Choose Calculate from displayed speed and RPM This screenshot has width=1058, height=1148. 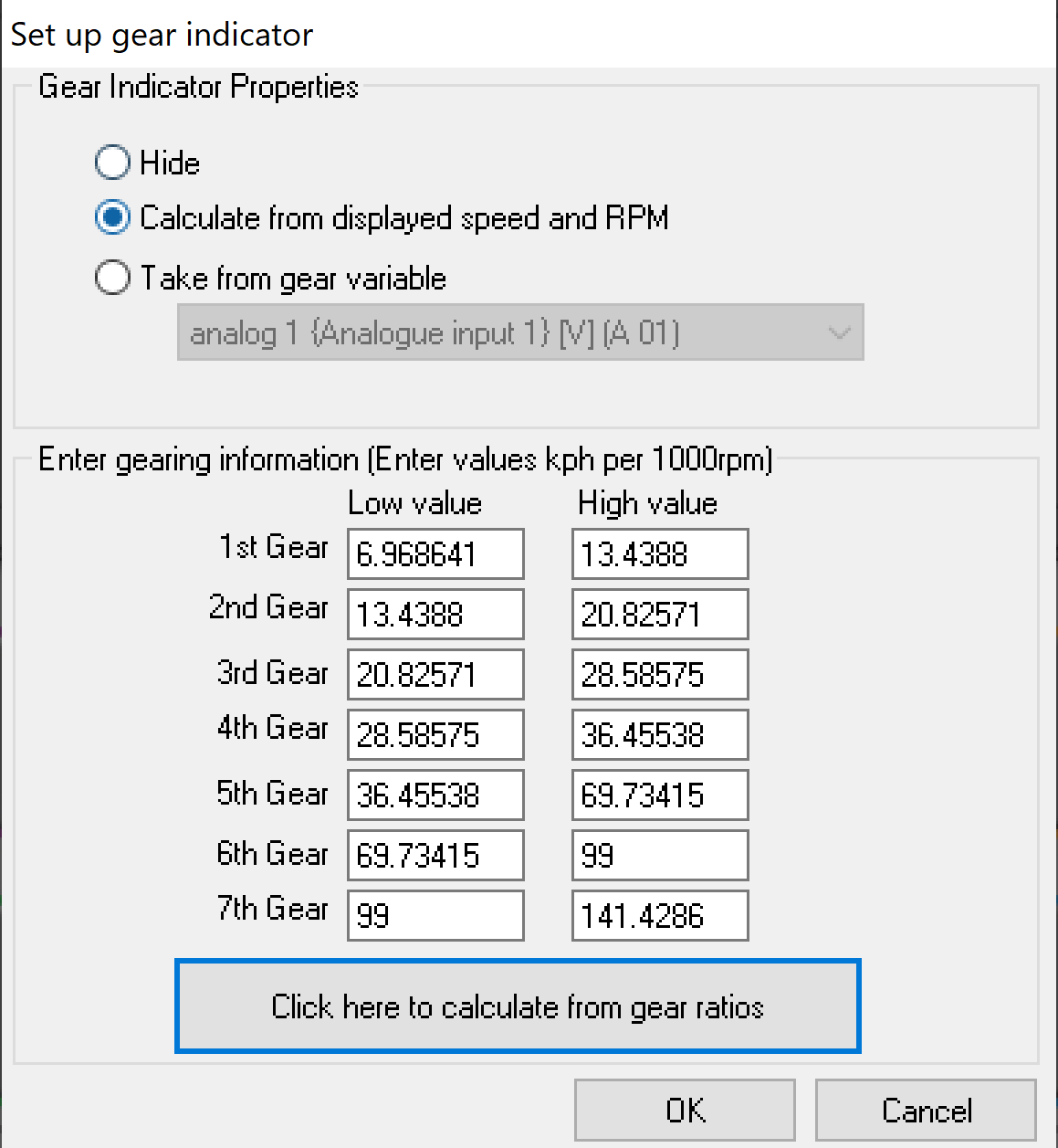(112, 218)
